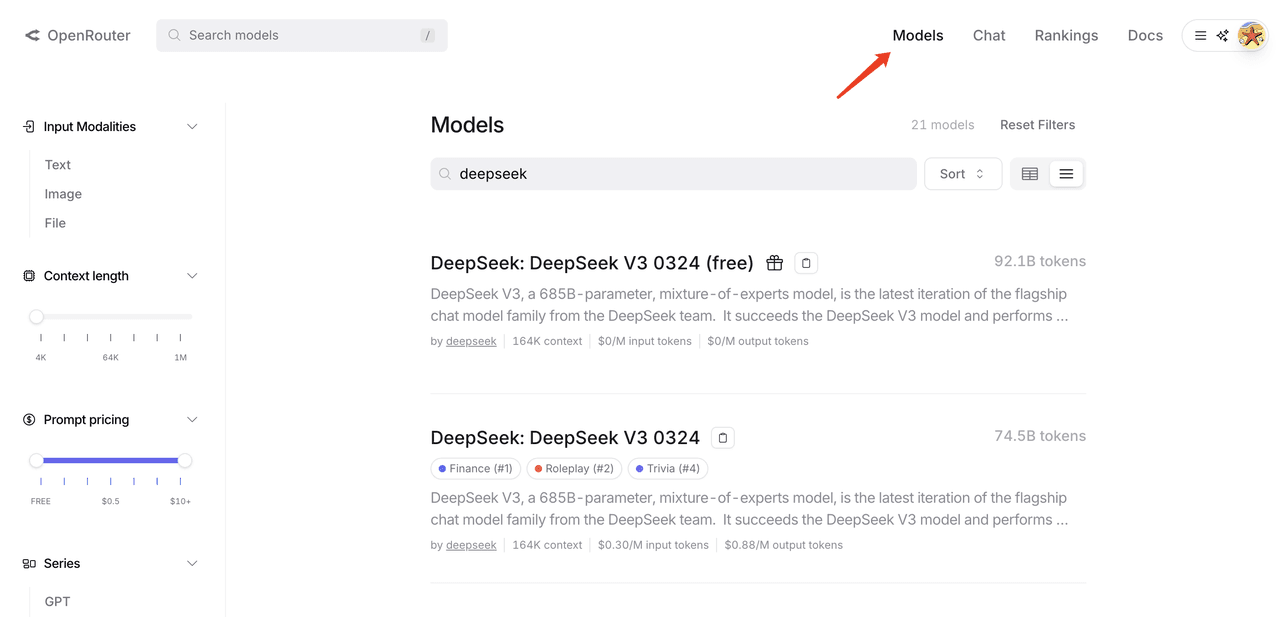Click the OpenRouter brand name
This screenshot has width=1280, height=617.
click(x=89, y=35)
